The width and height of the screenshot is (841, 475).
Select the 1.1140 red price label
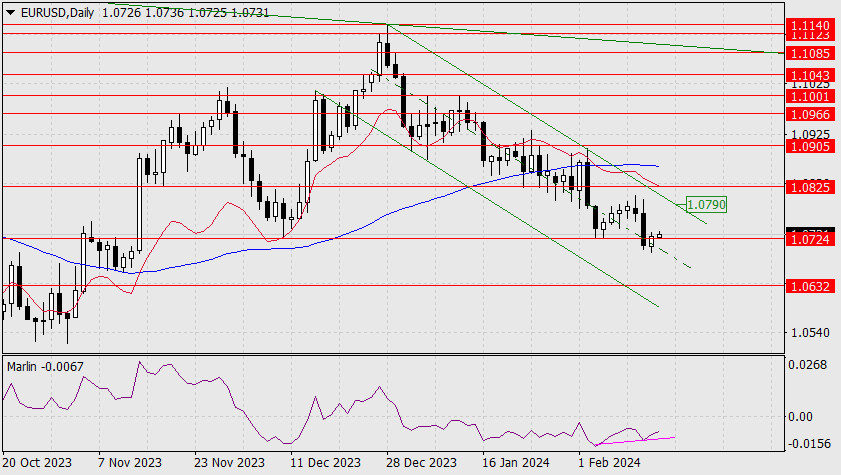pyautogui.click(x=810, y=25)
